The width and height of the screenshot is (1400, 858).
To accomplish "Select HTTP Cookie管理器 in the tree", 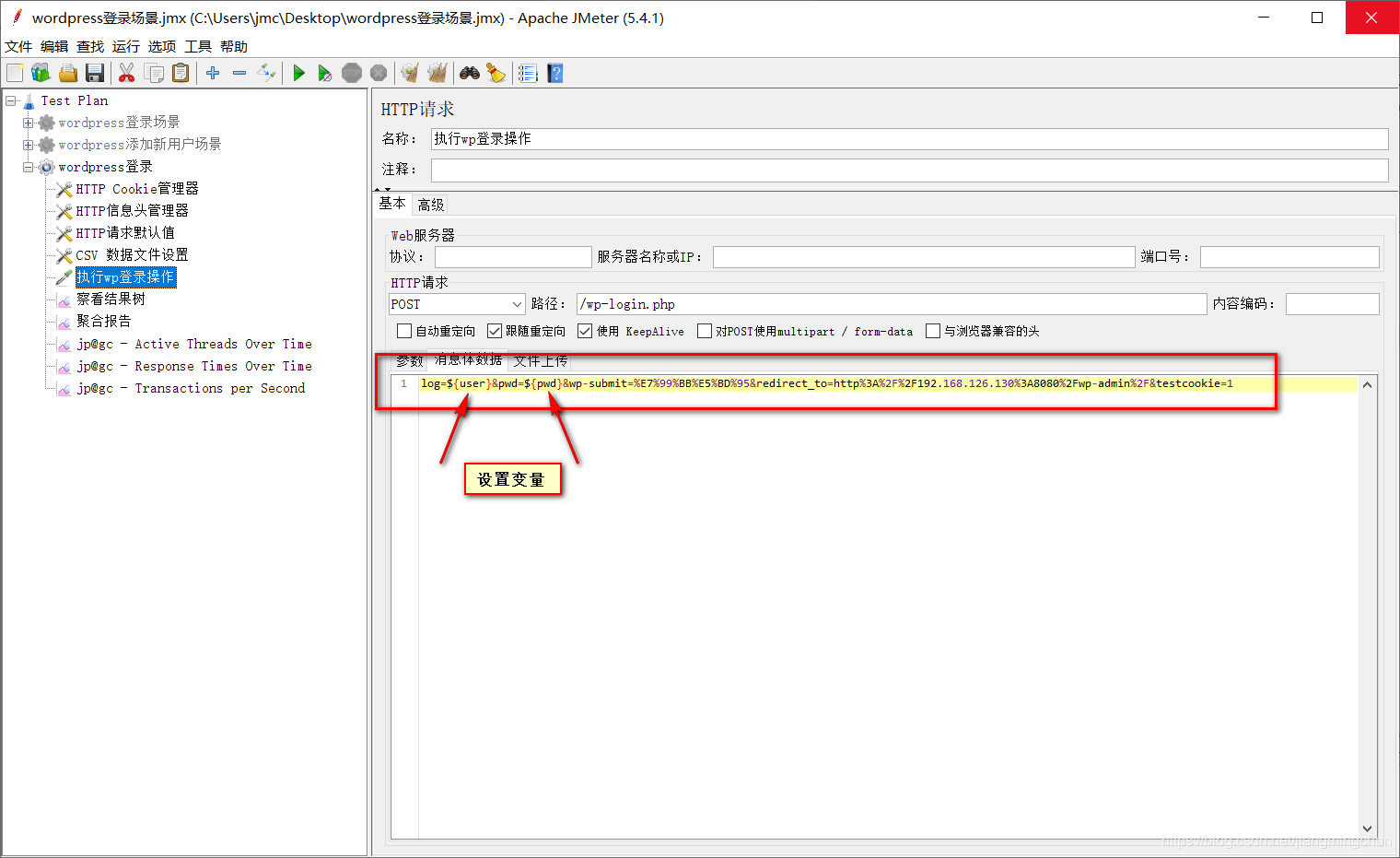I will pos(136,189).
